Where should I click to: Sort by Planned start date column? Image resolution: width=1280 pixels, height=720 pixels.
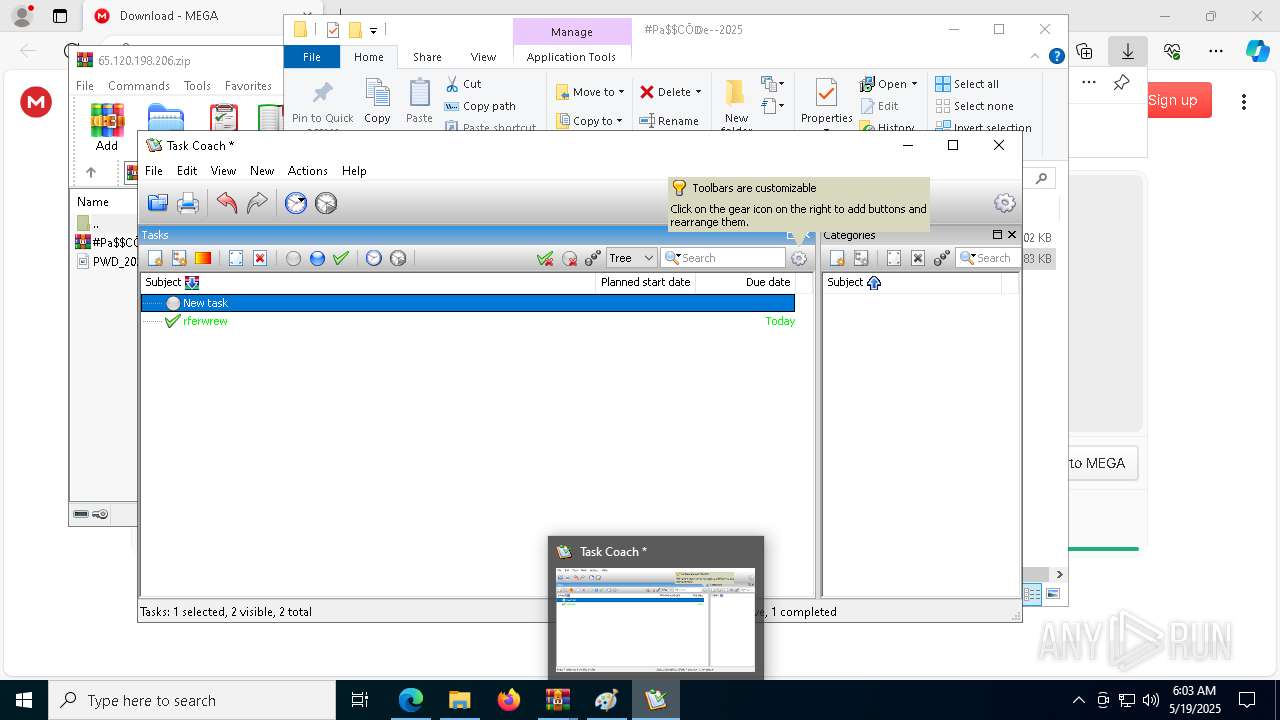pyautogui.click(x=645, y=282)
